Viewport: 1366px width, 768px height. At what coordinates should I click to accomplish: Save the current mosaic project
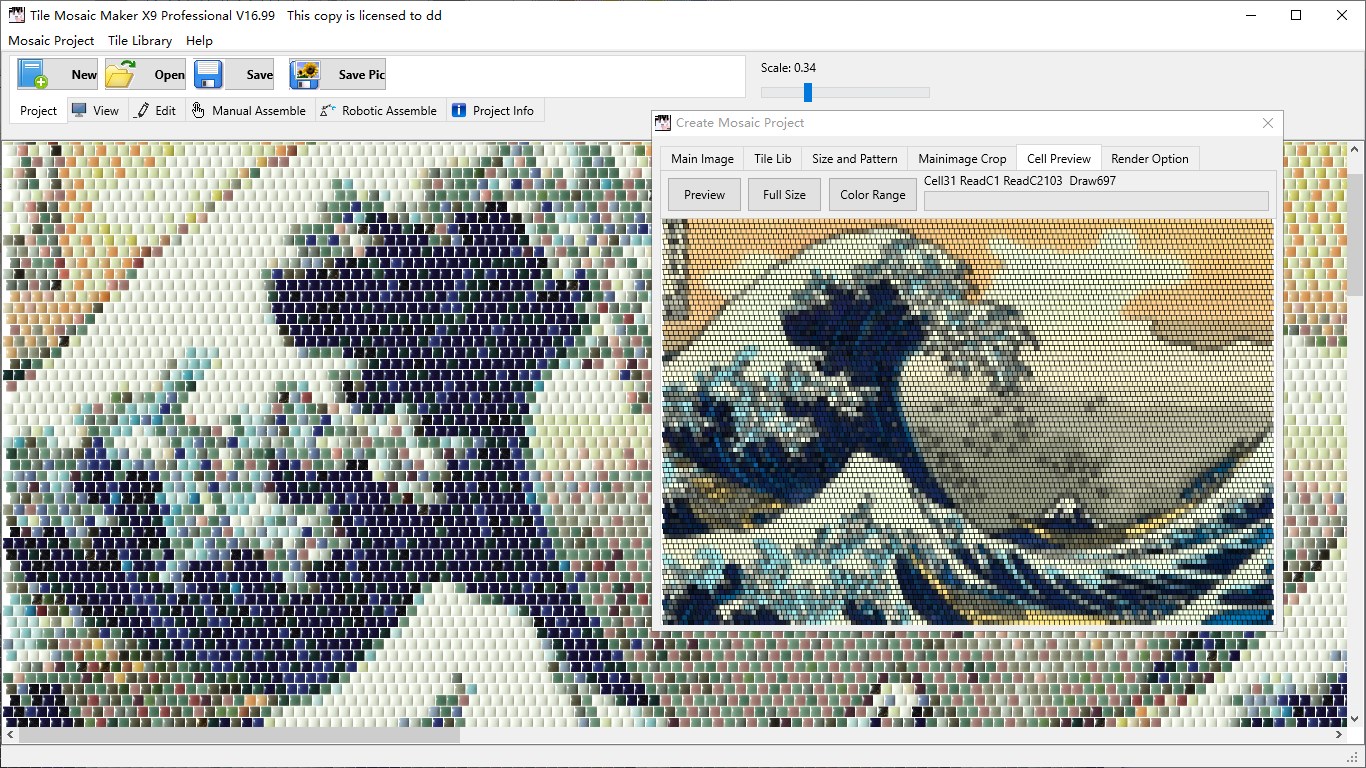(232, 74)
